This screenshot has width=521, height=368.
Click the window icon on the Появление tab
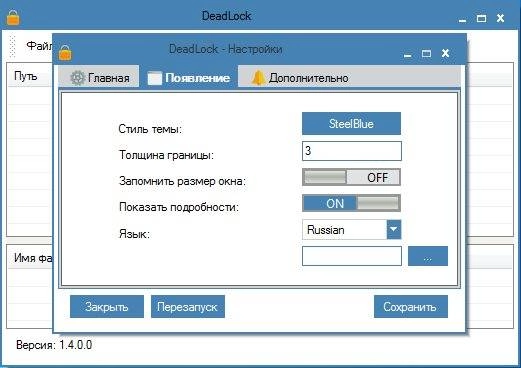point(154,78)
